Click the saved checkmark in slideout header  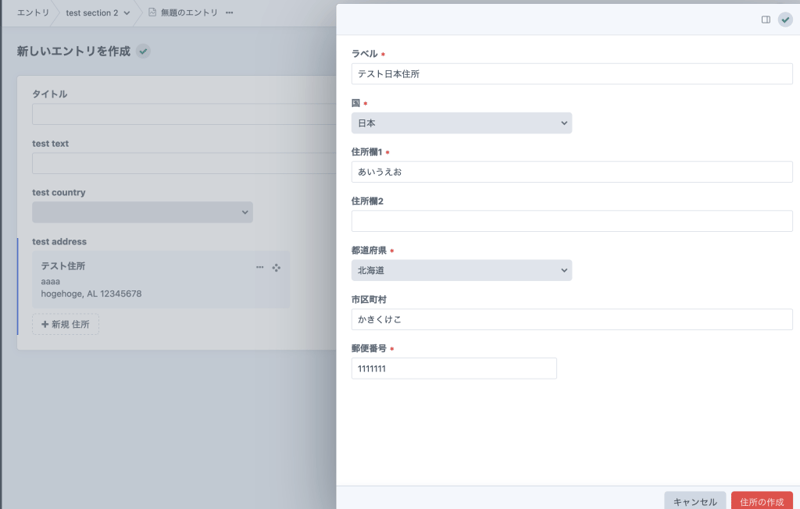pyautogui.click(x=785, y=19)
